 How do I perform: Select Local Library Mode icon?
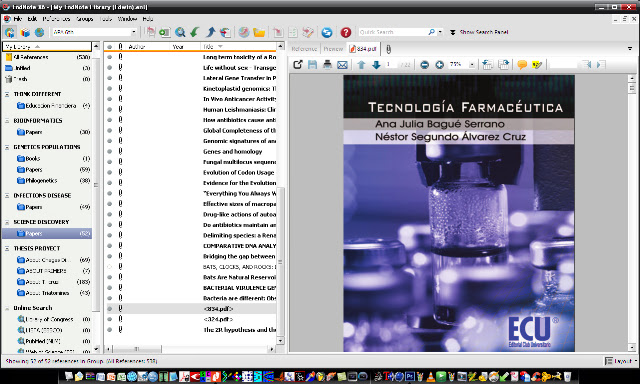tap(25, 32)
